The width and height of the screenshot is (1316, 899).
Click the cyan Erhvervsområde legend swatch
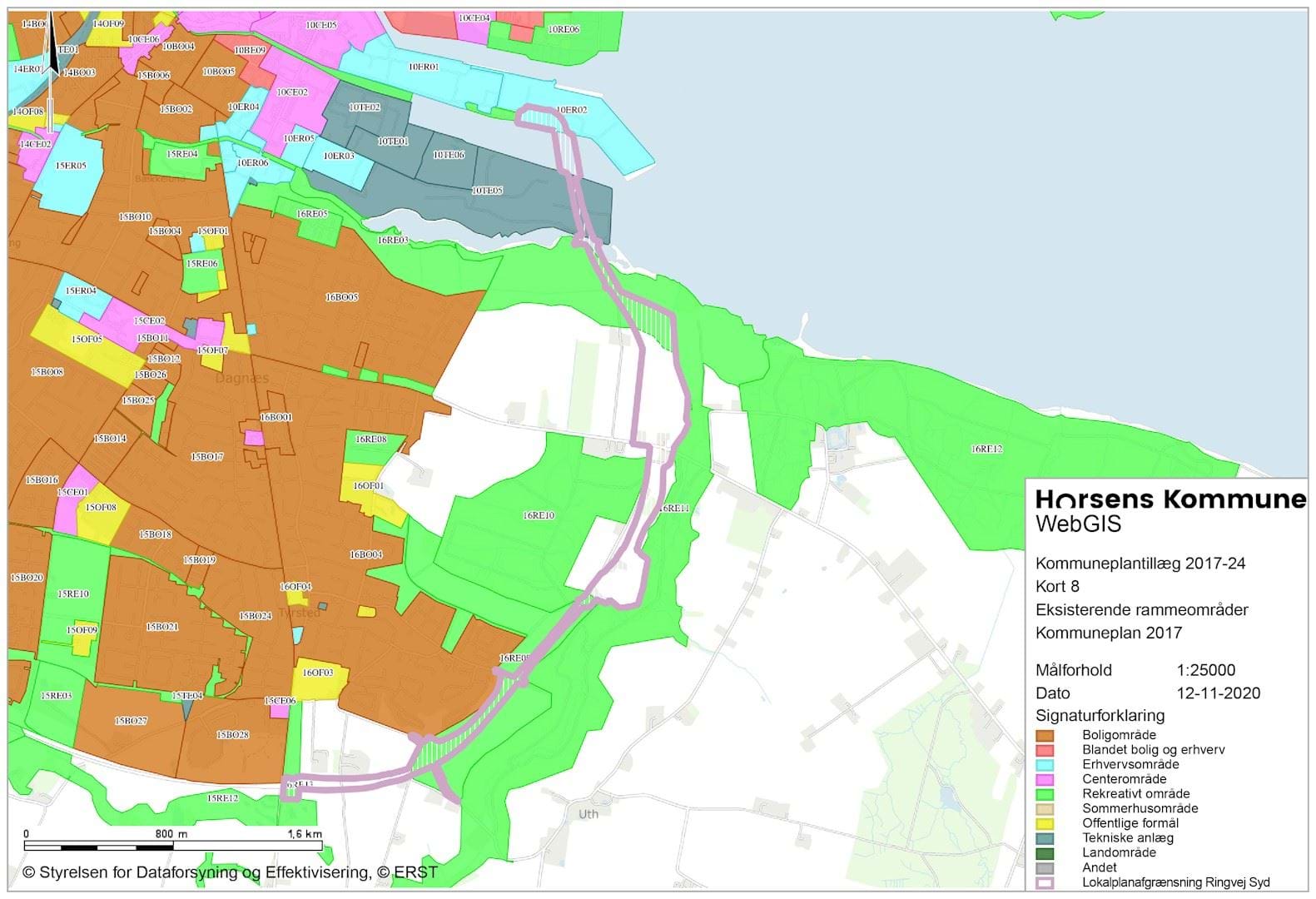pyautogui.click(x=1045, y=765)
